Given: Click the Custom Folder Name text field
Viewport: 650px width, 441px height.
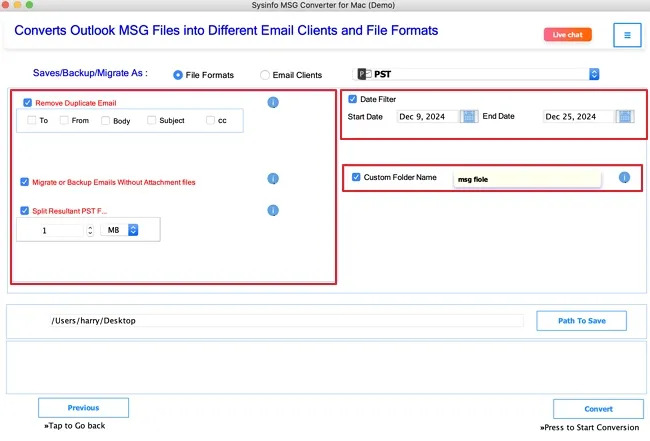Looking at the screenshot, I should (x=527, y=179).
